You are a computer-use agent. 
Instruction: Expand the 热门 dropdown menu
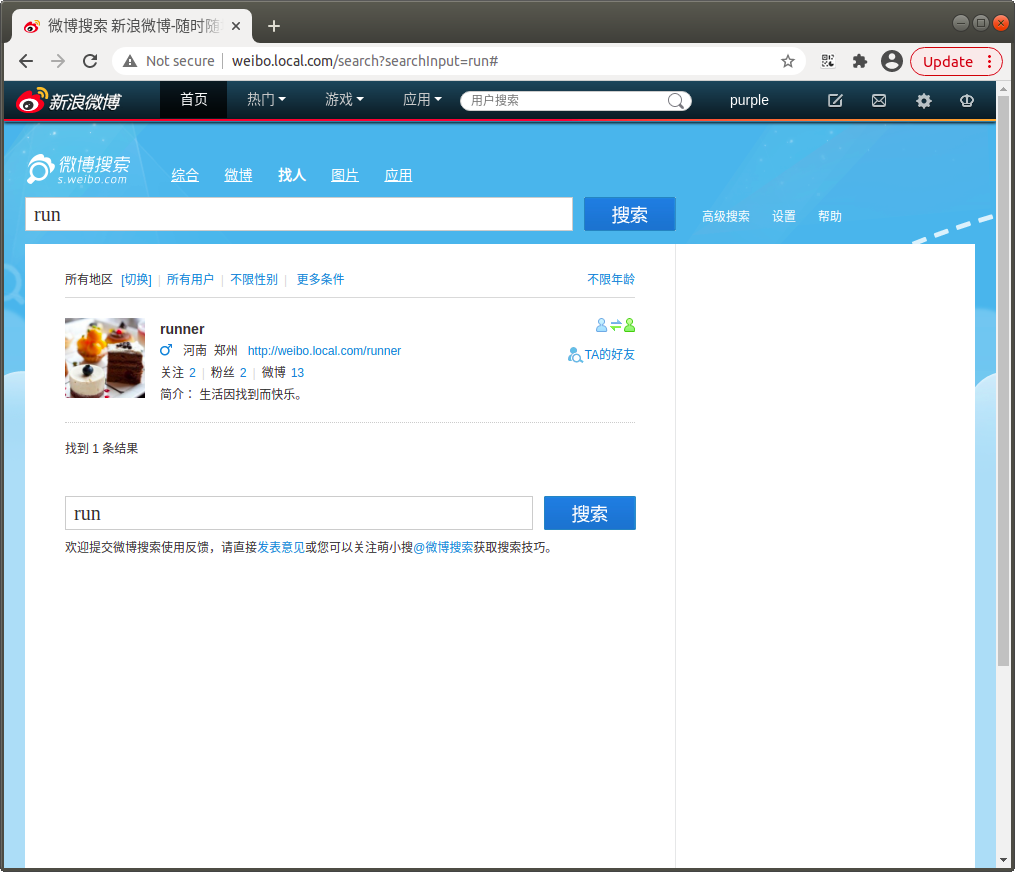click(x=266, y=100)
